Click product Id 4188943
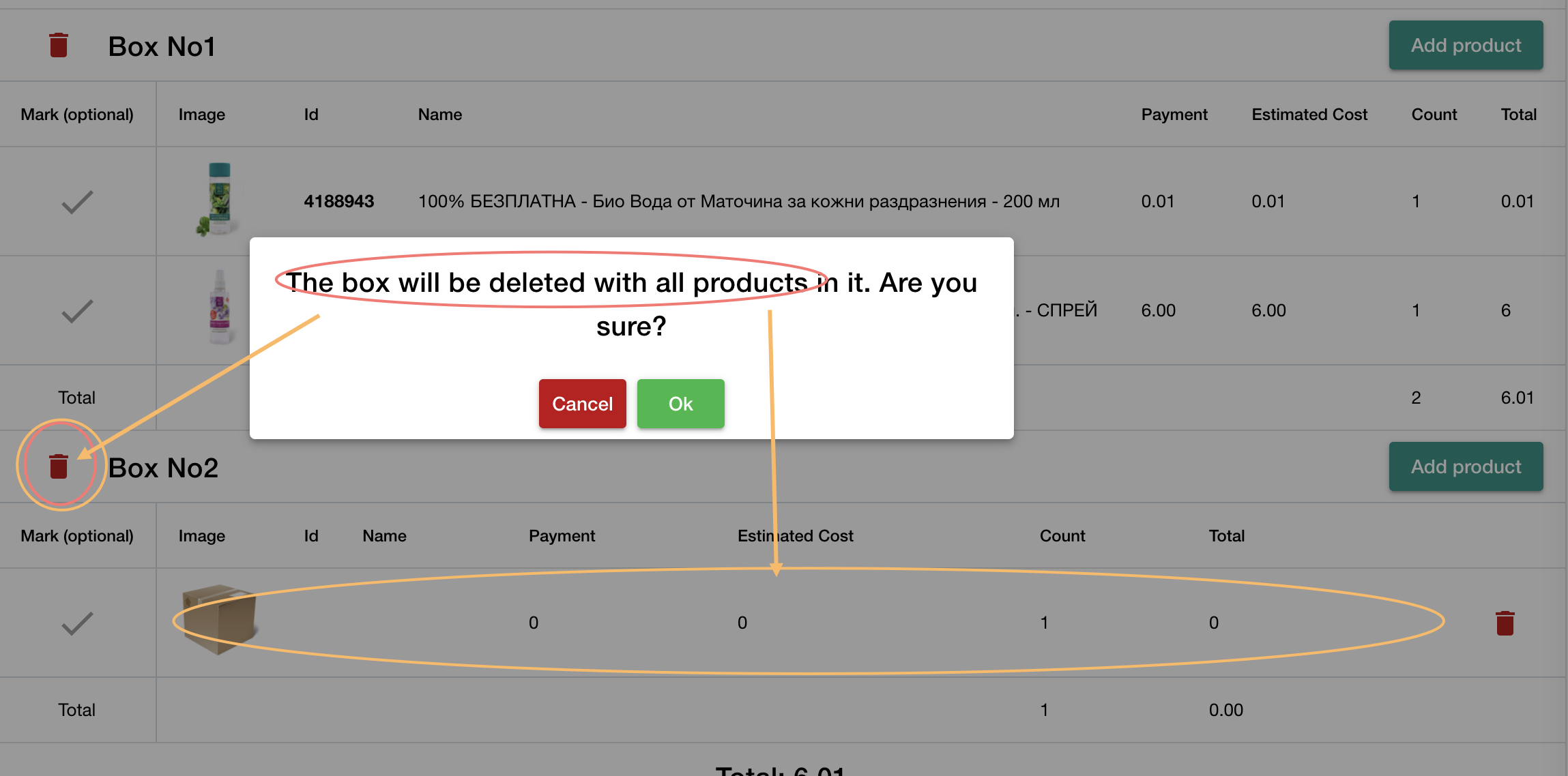1568x776 pixels. 339,202
